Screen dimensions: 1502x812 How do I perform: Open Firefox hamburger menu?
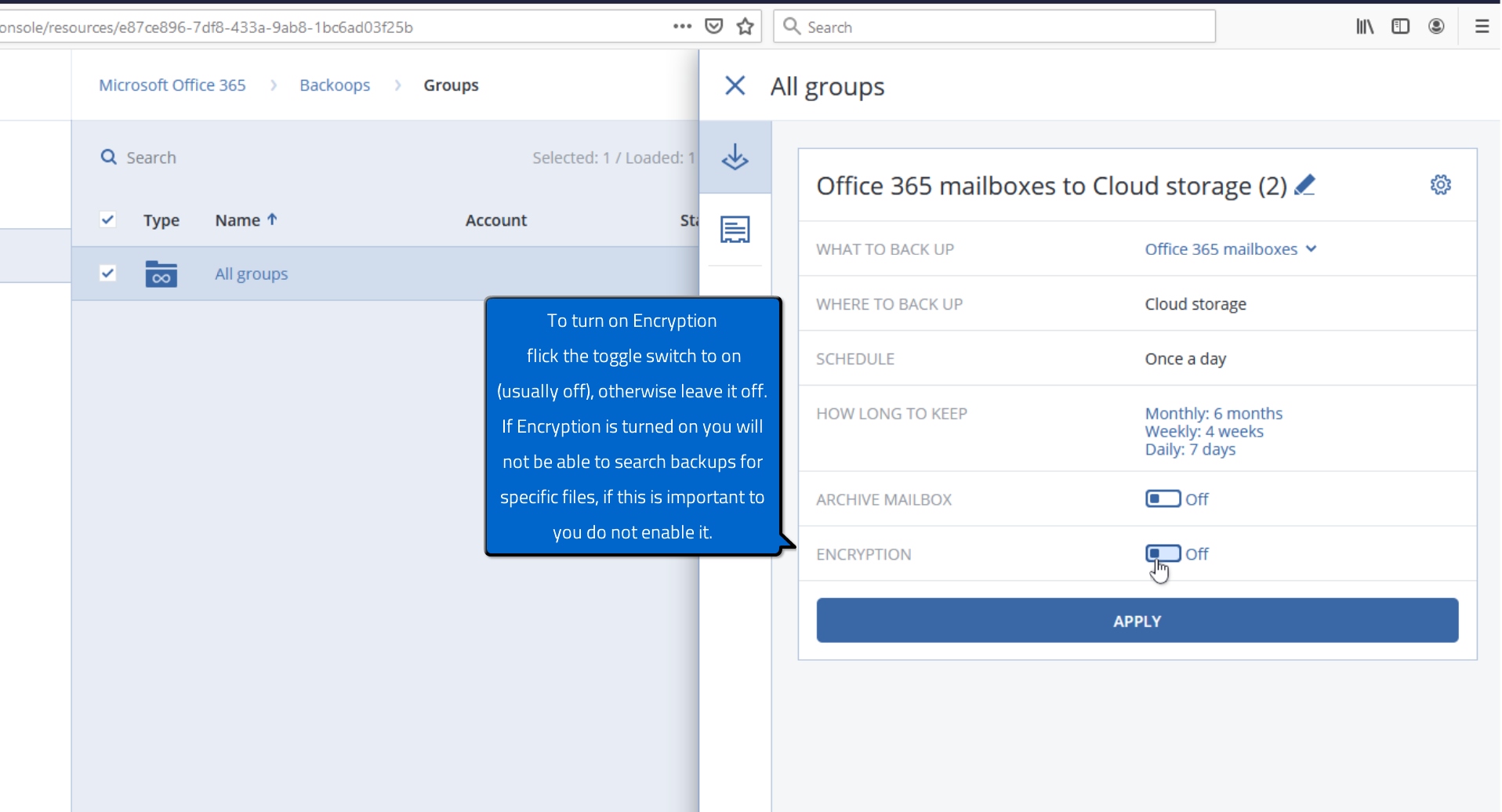1482,27
